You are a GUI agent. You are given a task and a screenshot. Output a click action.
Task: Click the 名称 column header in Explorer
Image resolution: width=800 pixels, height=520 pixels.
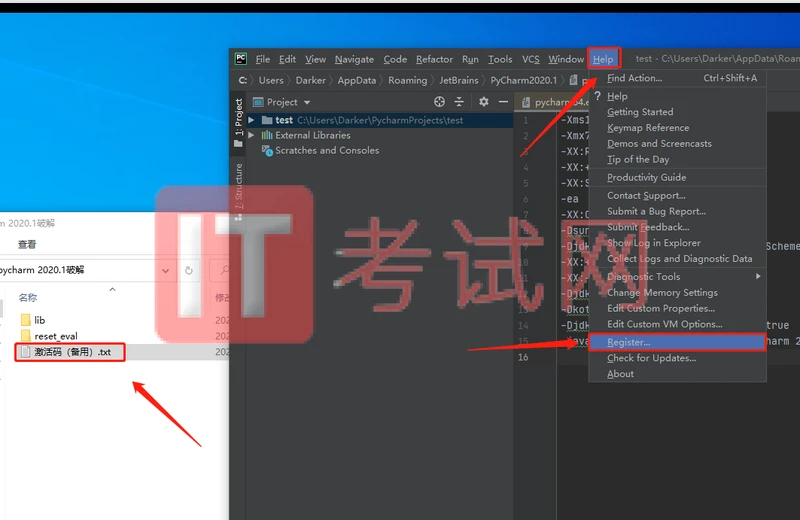click(x=28, y=297)
